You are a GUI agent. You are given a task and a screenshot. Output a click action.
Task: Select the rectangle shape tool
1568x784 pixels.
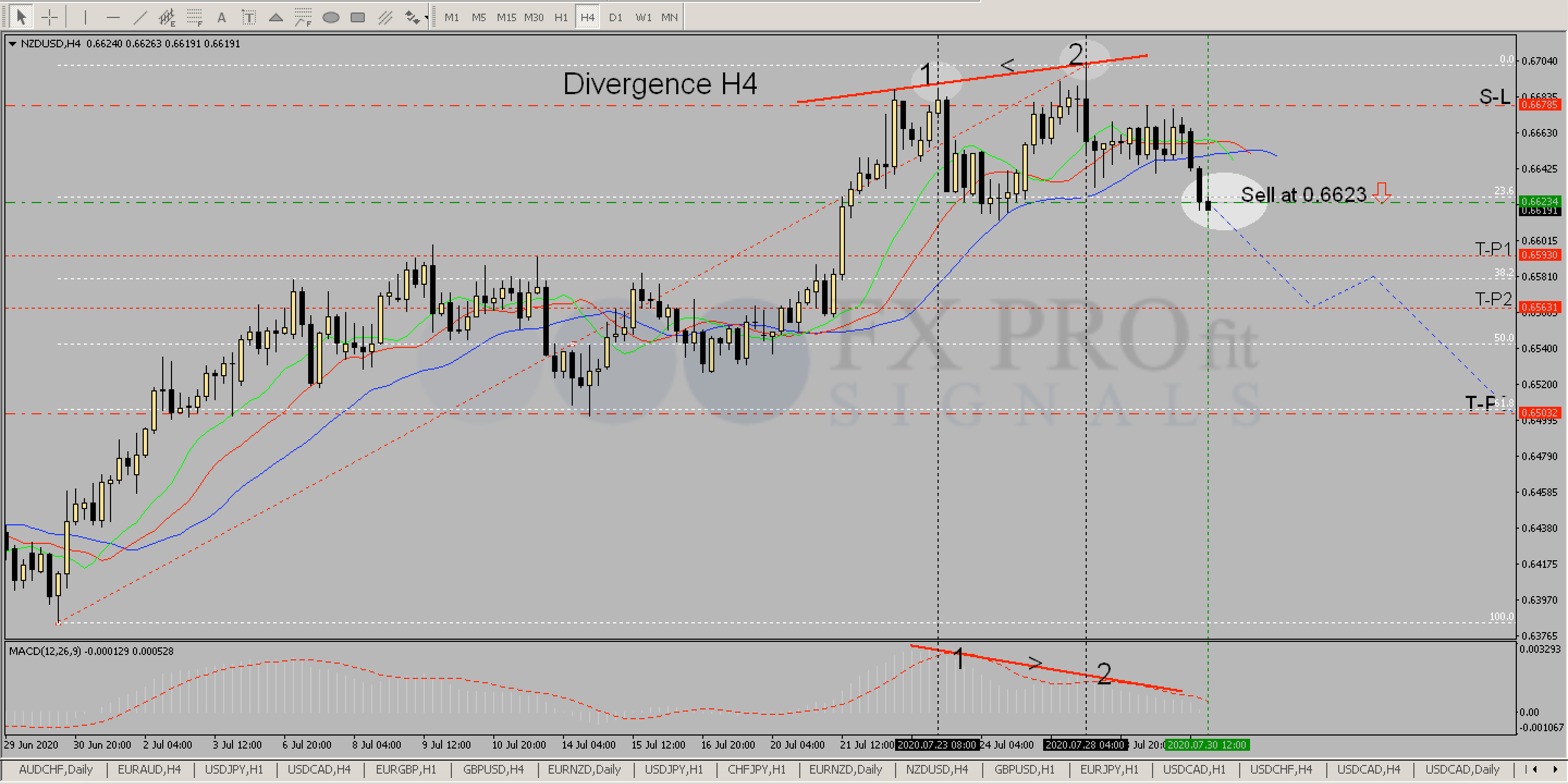tap(358, 17)
